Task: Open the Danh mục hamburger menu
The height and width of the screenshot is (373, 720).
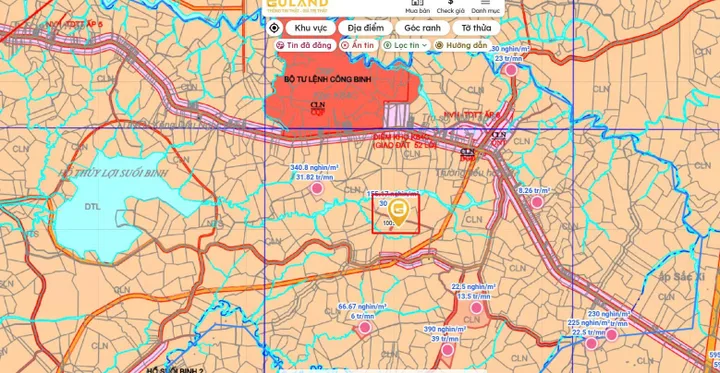Action: click(485, 6)
